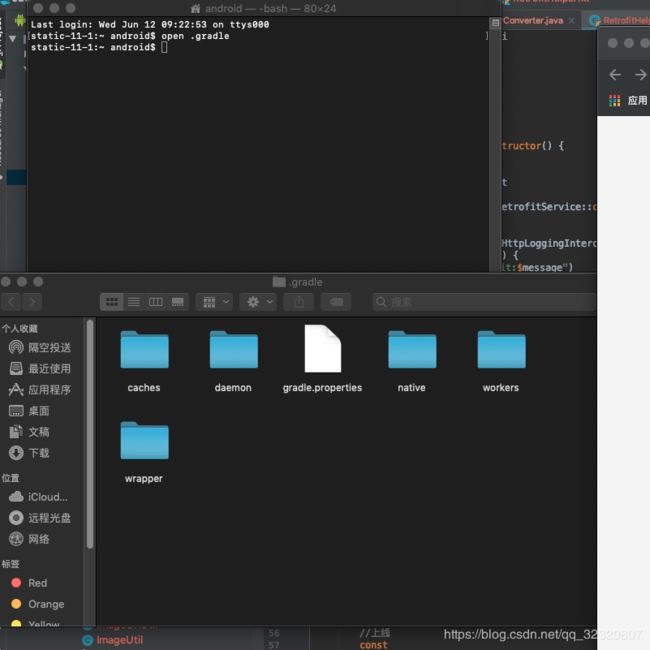
Task: Select the gradle.properties file
Action: coord(323,349)
